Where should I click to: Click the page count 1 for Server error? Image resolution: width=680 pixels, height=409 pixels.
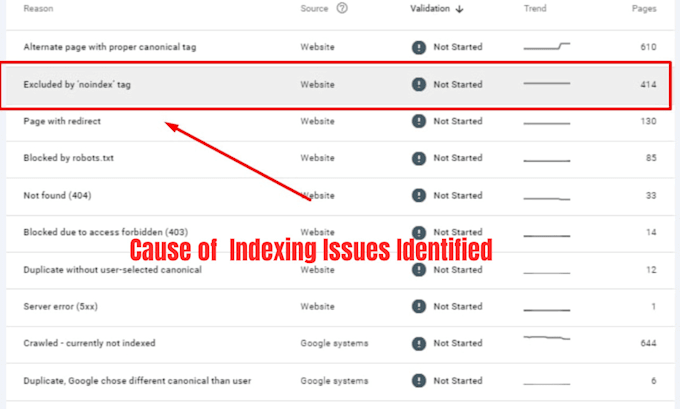(654, 307)
